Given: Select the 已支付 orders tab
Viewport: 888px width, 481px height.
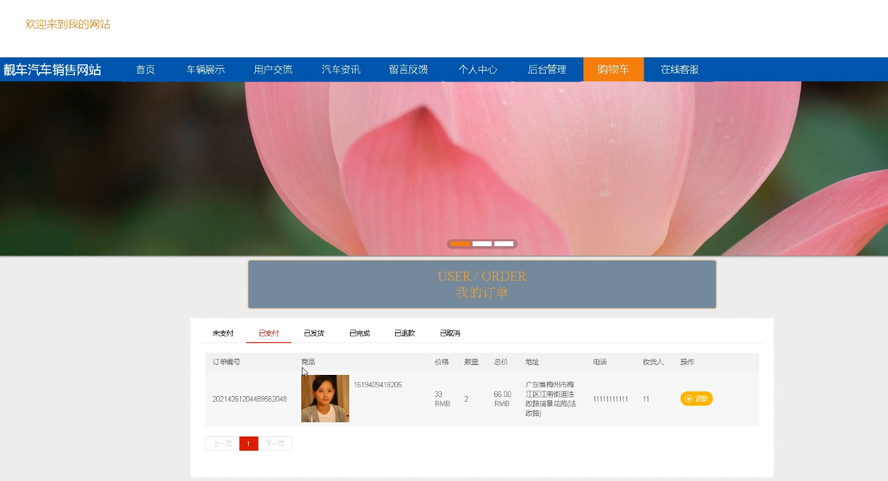Looking at the screenshot, I should point(269,333).
